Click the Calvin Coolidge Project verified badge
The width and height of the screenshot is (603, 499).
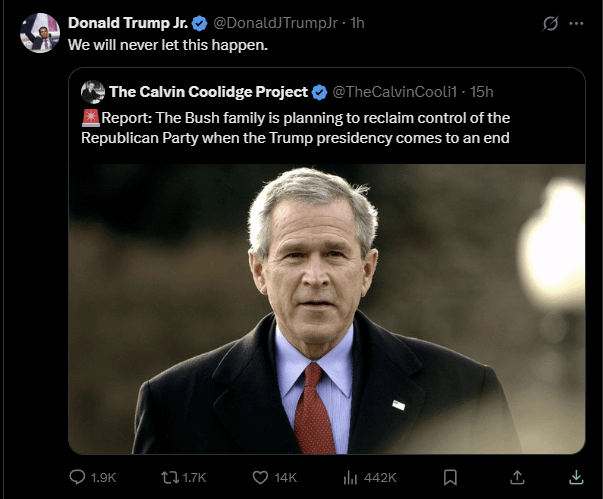point(319,92)
